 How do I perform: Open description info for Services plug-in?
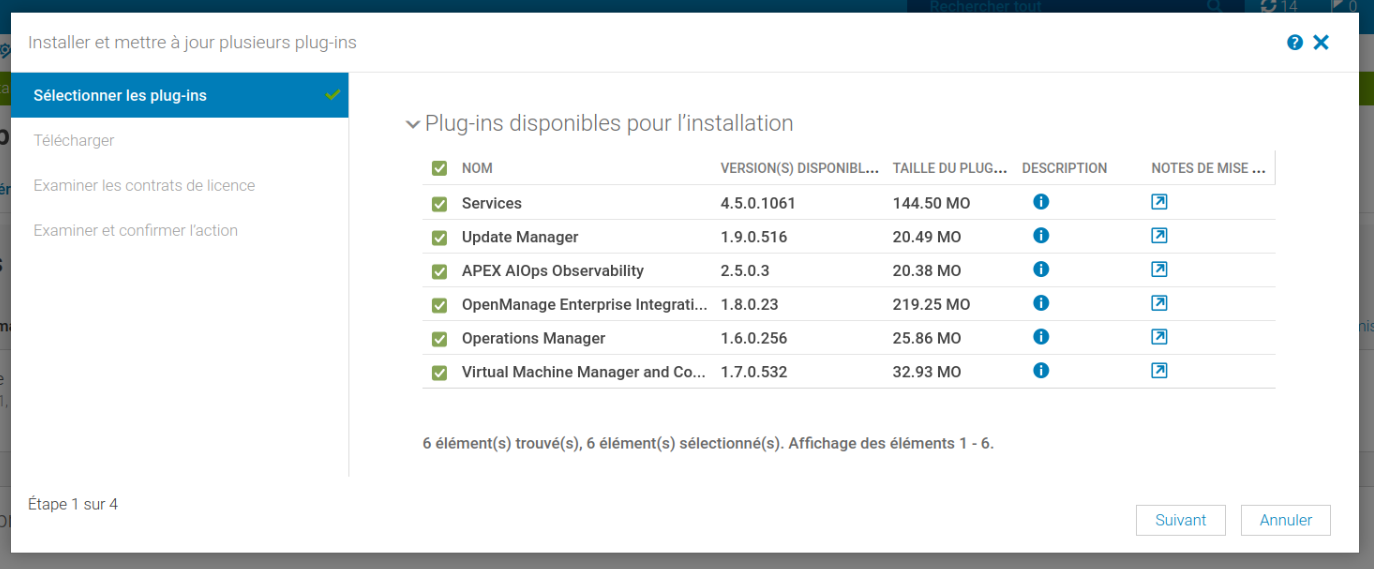1040,202
